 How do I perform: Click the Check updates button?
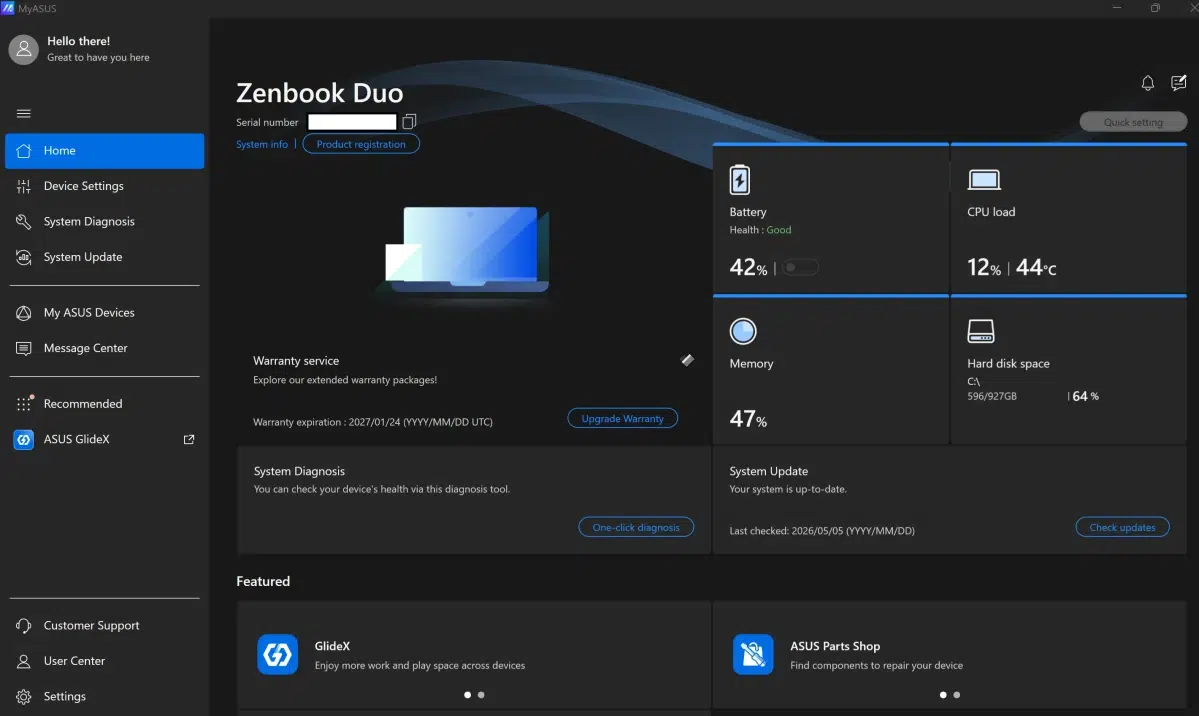click(x=1123, y=527)
